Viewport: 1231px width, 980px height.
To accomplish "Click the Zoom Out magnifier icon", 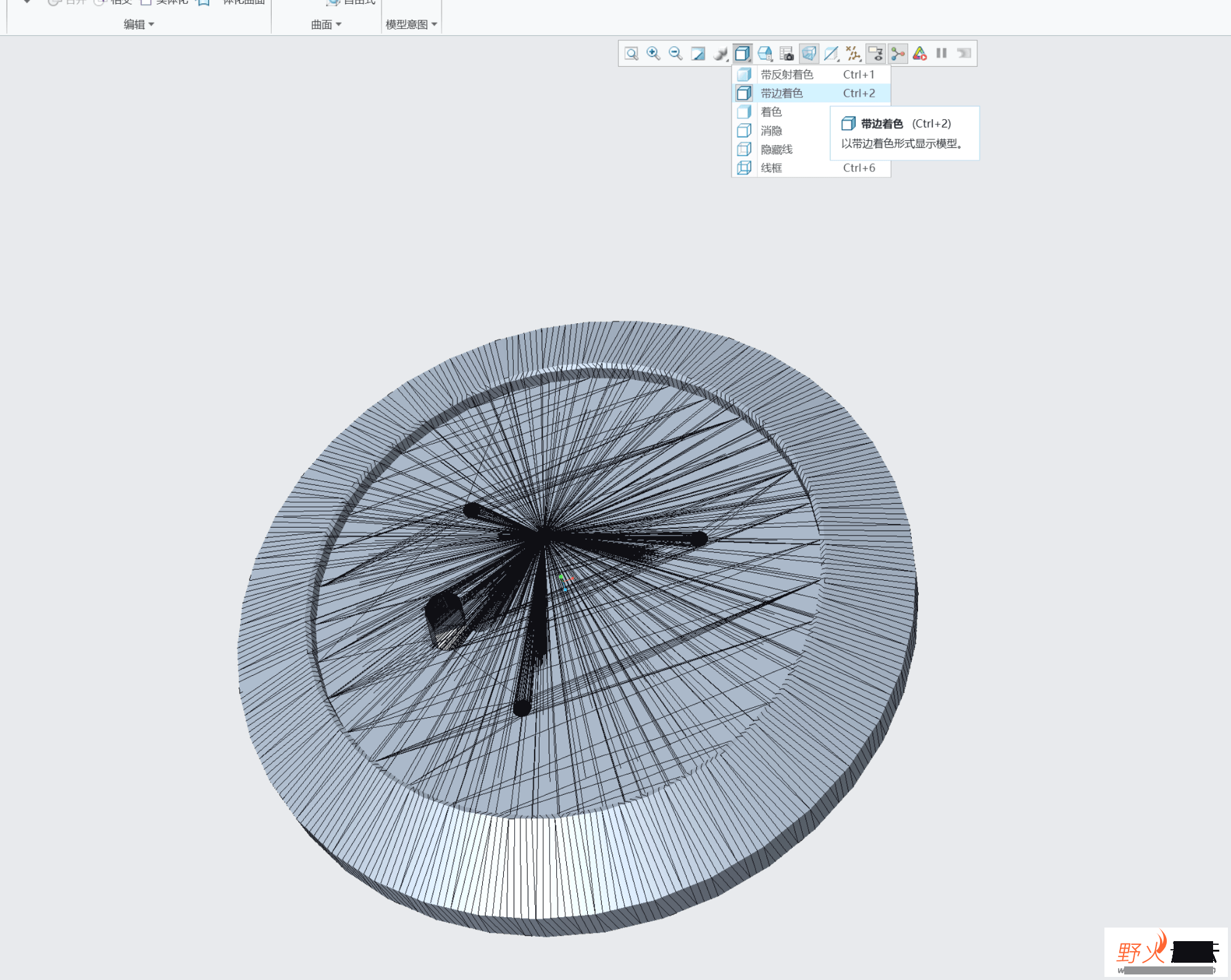I will 675,54.
